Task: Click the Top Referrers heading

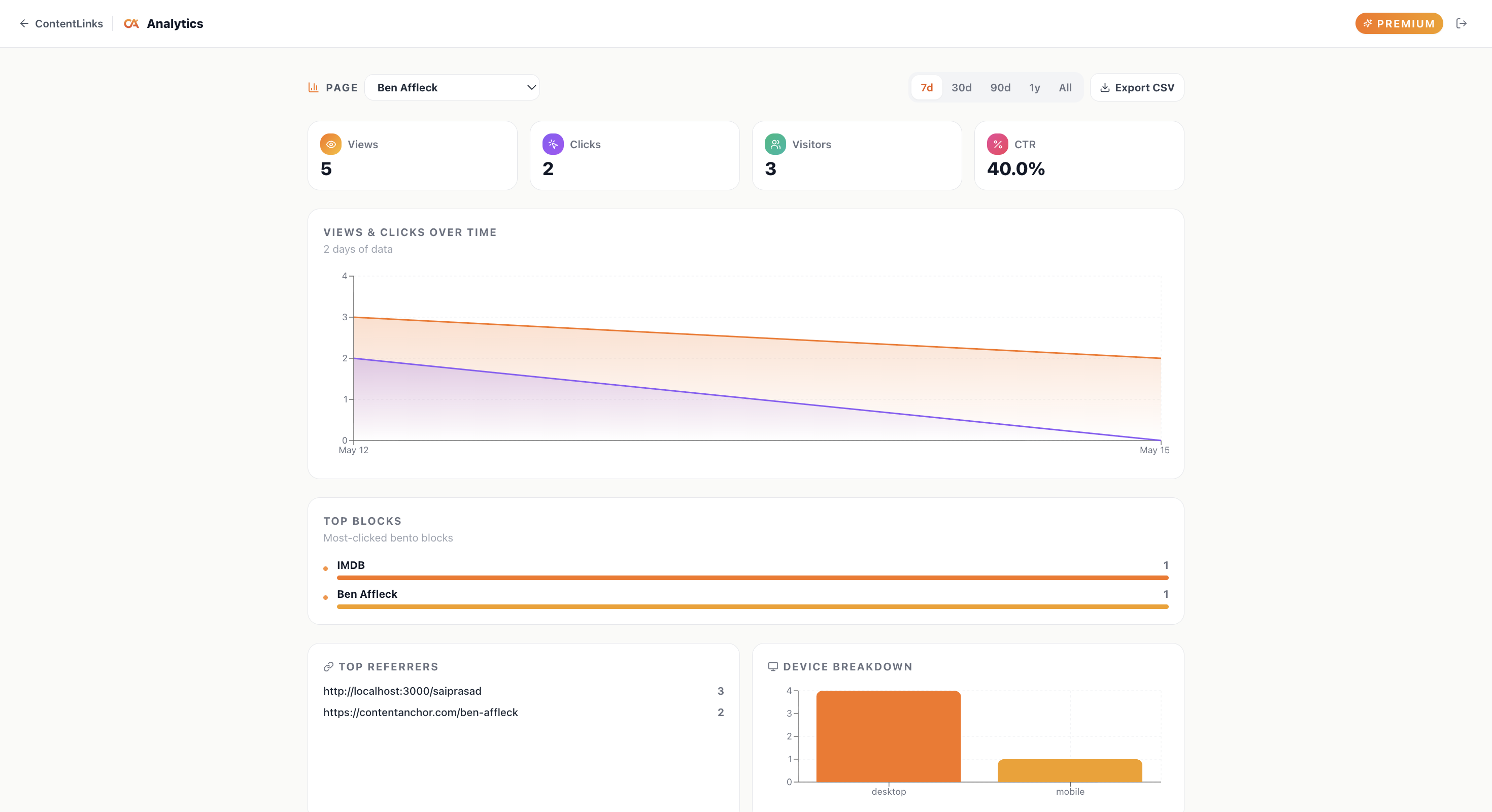Action: 388,667
